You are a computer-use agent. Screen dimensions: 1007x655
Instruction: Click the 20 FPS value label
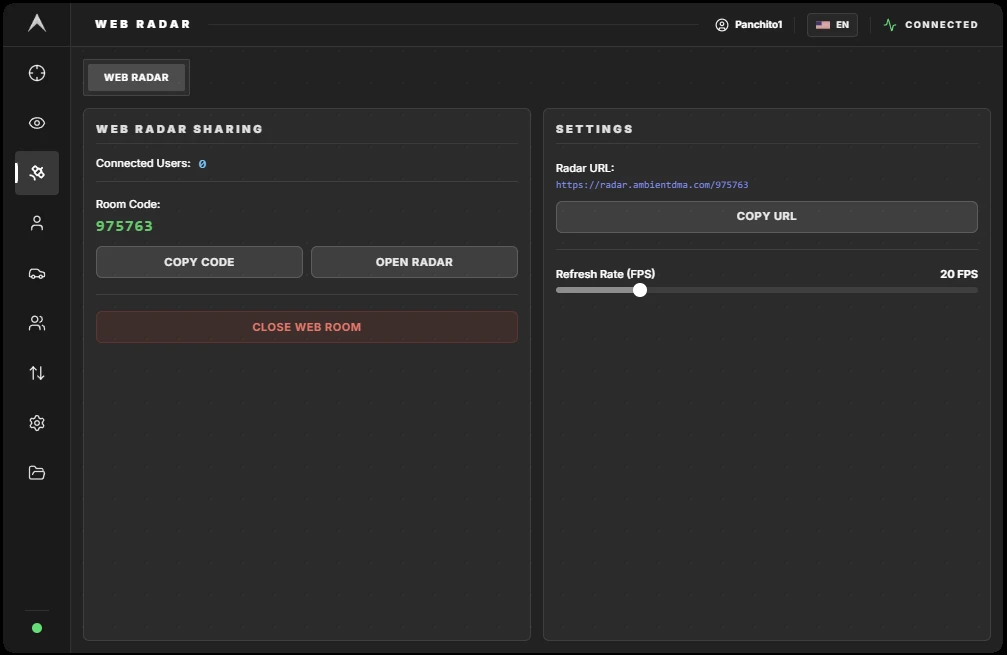(x=959, y=274)
